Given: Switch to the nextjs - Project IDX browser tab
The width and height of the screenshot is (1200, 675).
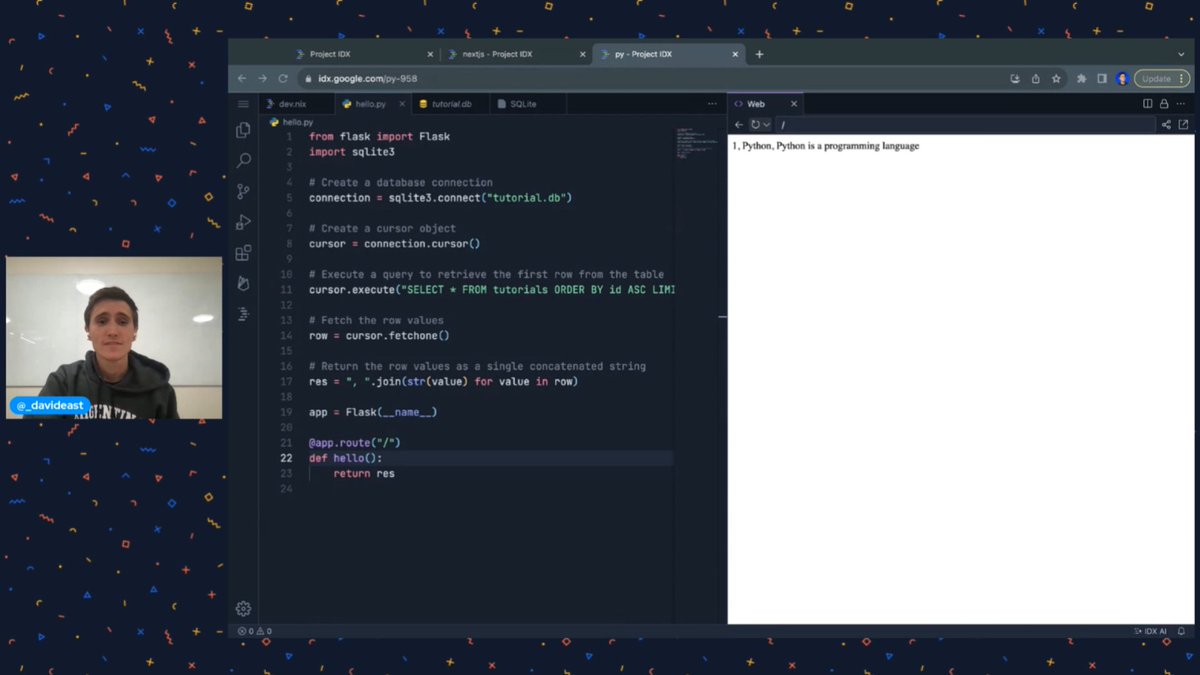Looking at the screenshot, I should click(517, 54).
